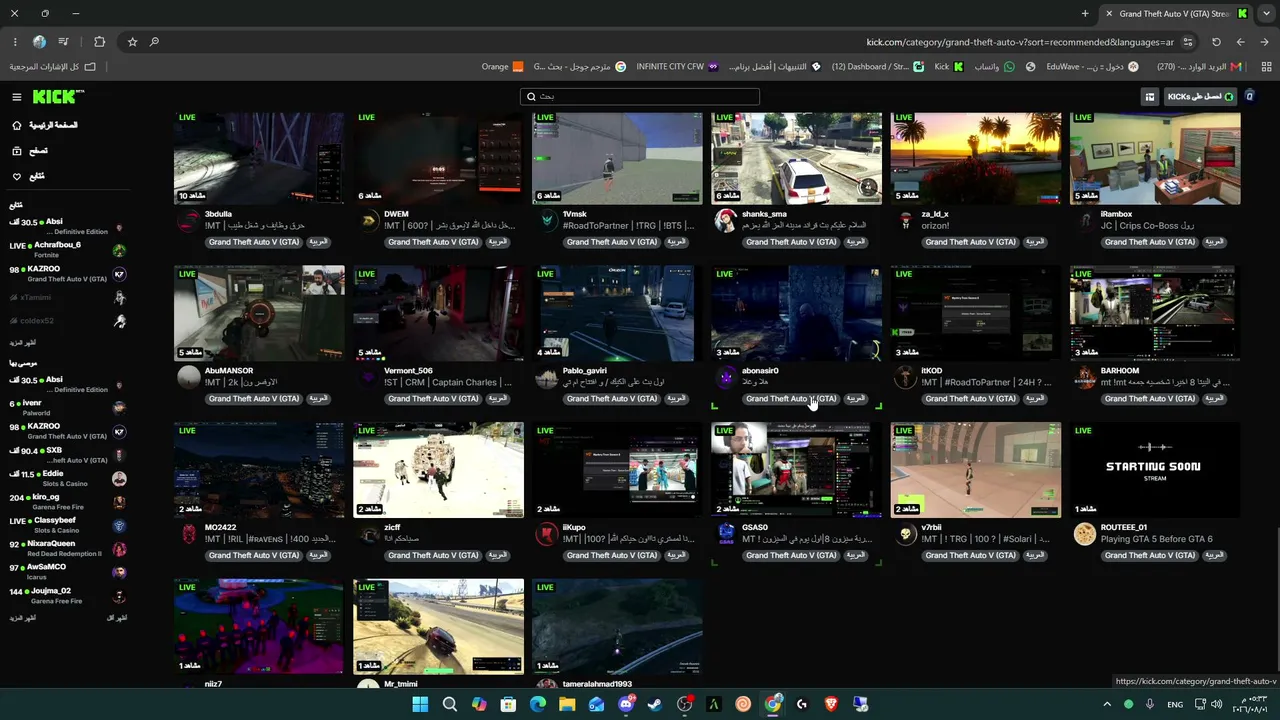Click Grand Theft Auto V tag under Vermont_506
Viewport: 1280px width, 720px height.
click(432, 399)
